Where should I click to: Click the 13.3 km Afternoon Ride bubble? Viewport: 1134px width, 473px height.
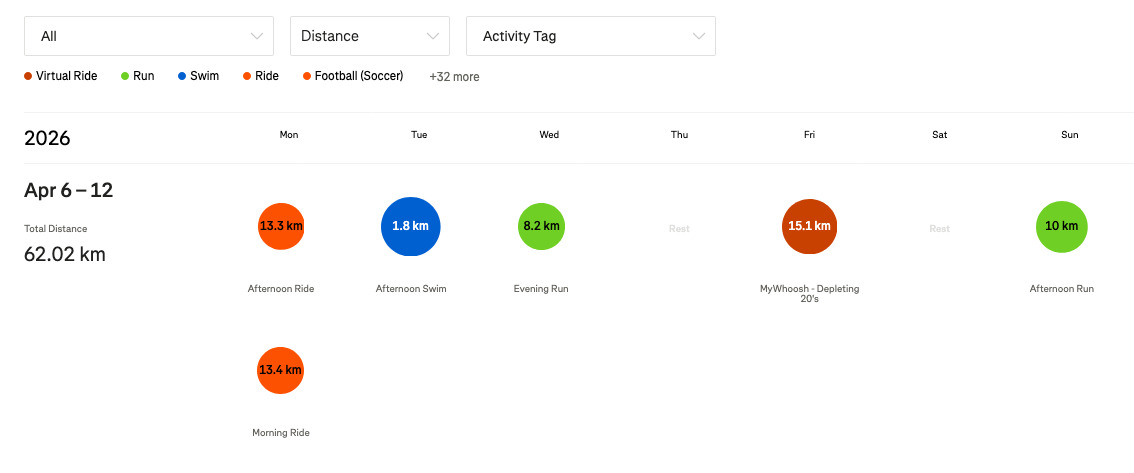(280, 226)
